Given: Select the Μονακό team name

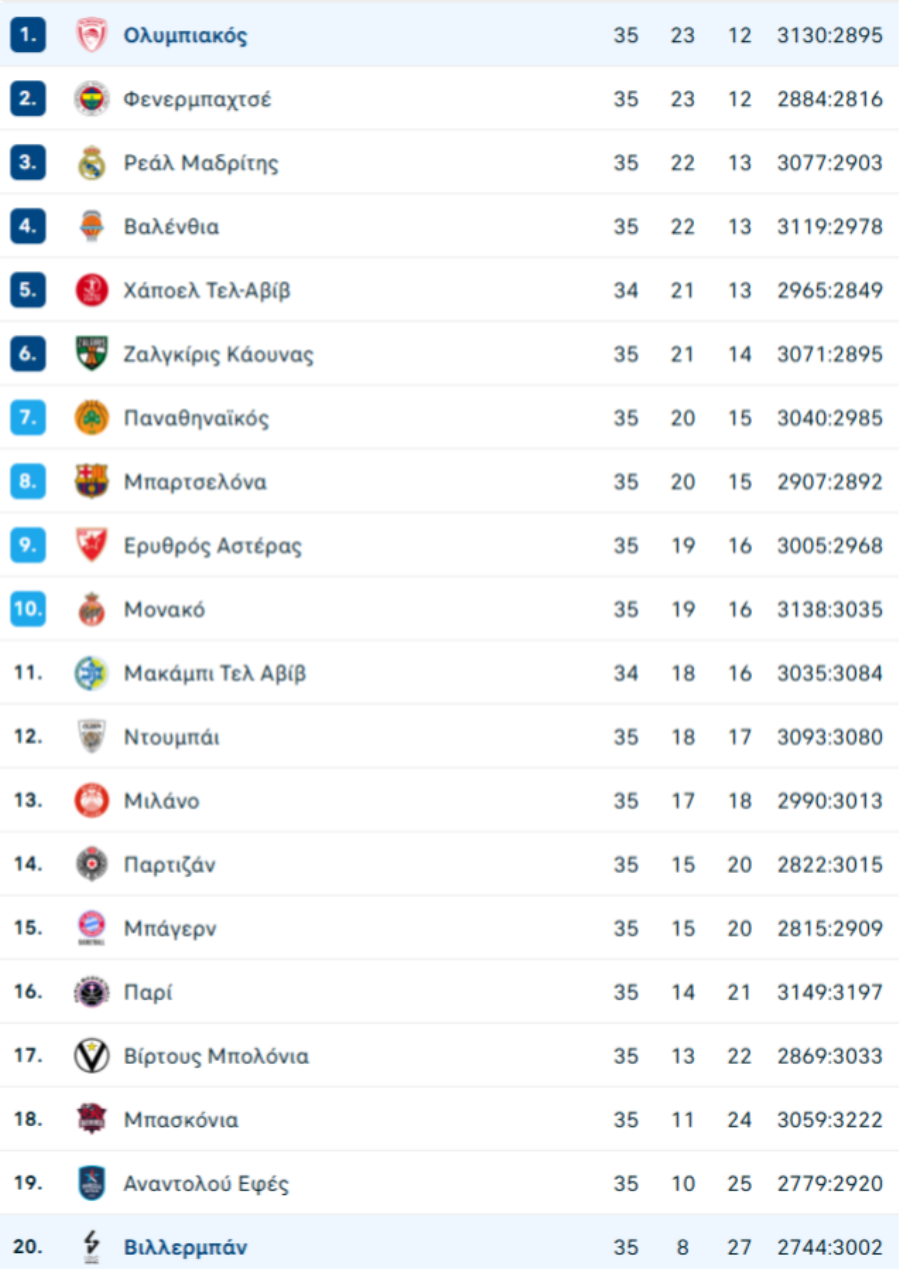Looking at the screenshot, I should 164,609.
